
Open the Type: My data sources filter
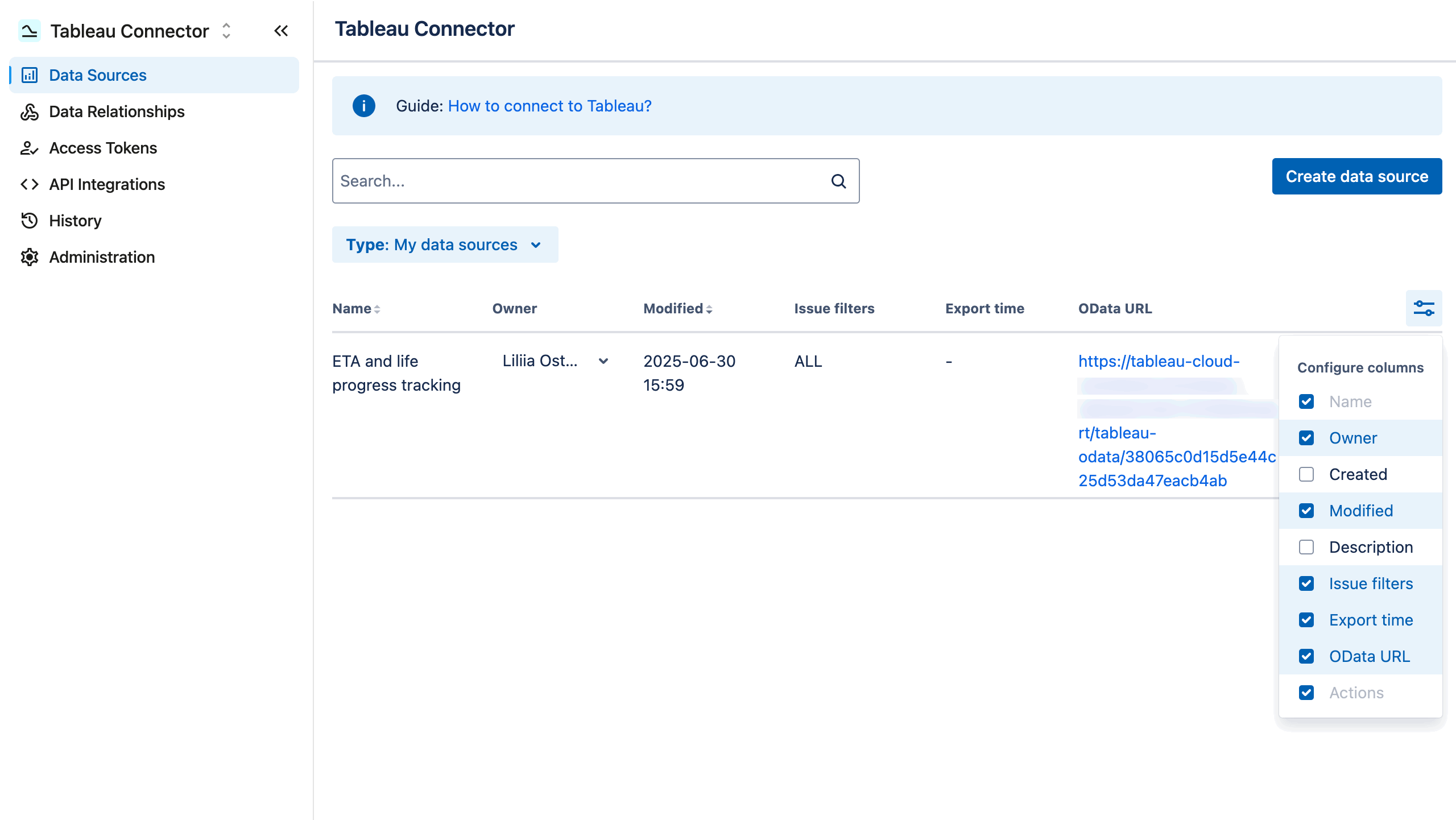click(x=445, y=245)
